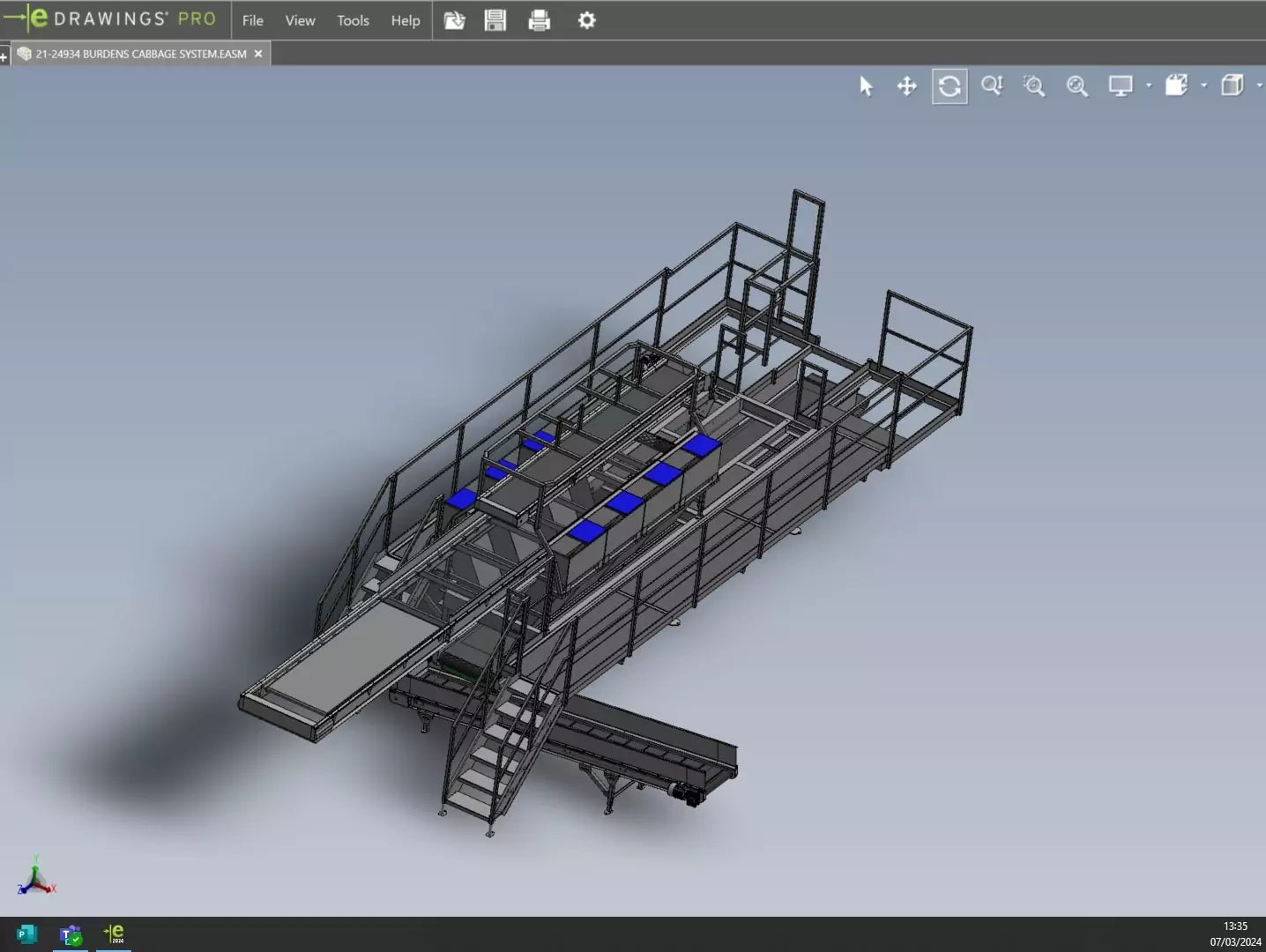Open the view orientation dropdown arrow

(x=1204, y=86)
